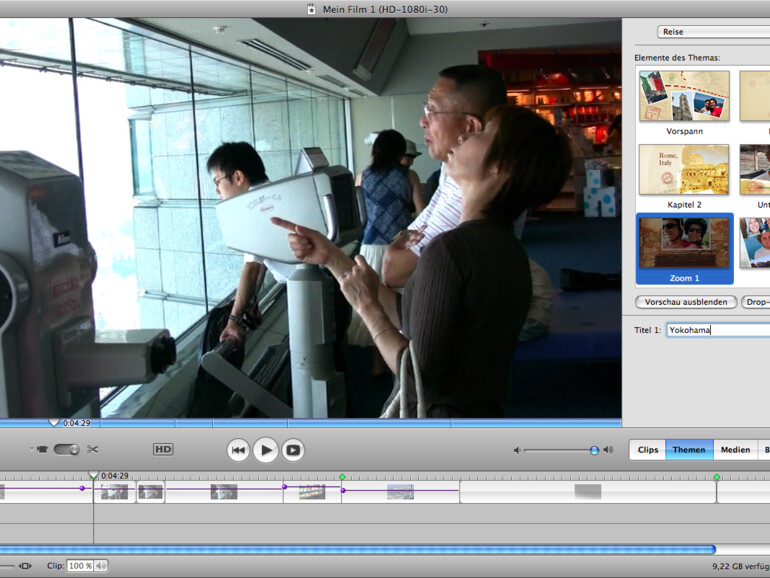This screenshot has height=578, width=770.
Task: Rewind to the start of the movie
Action: pos(238,450)
